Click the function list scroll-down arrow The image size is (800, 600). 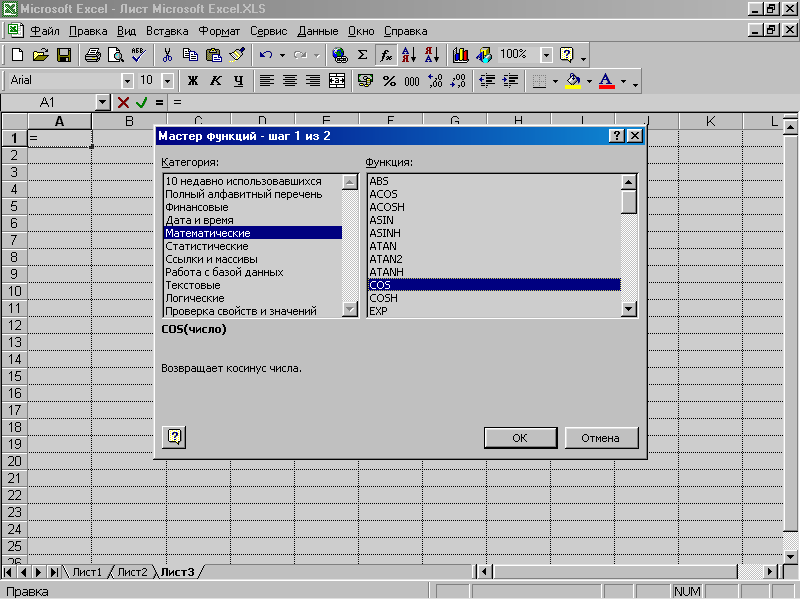click(x=629, y=309)
